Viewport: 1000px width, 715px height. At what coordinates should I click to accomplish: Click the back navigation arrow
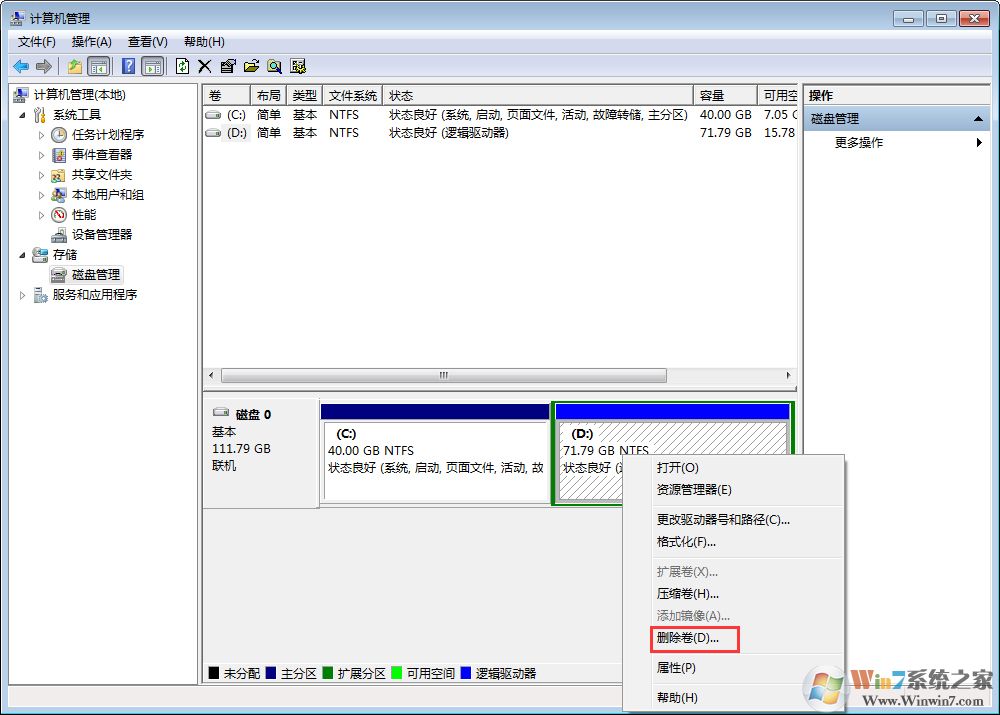20,66
